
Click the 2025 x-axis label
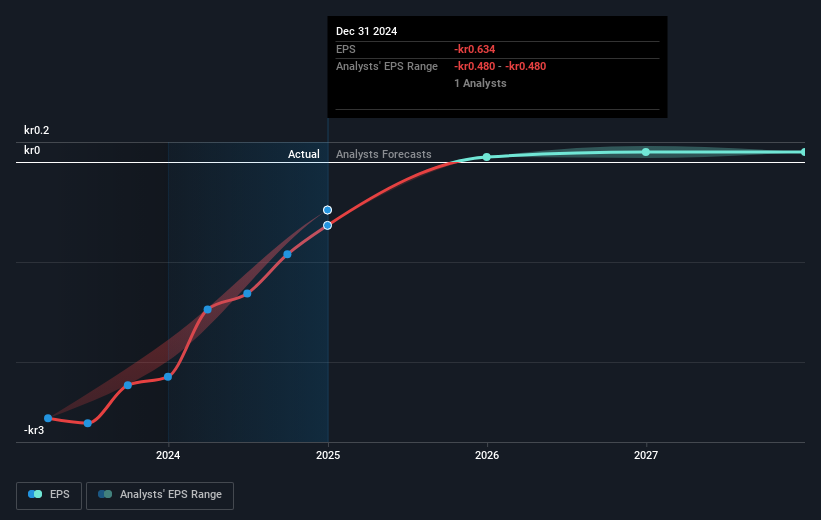pos(328,455)
